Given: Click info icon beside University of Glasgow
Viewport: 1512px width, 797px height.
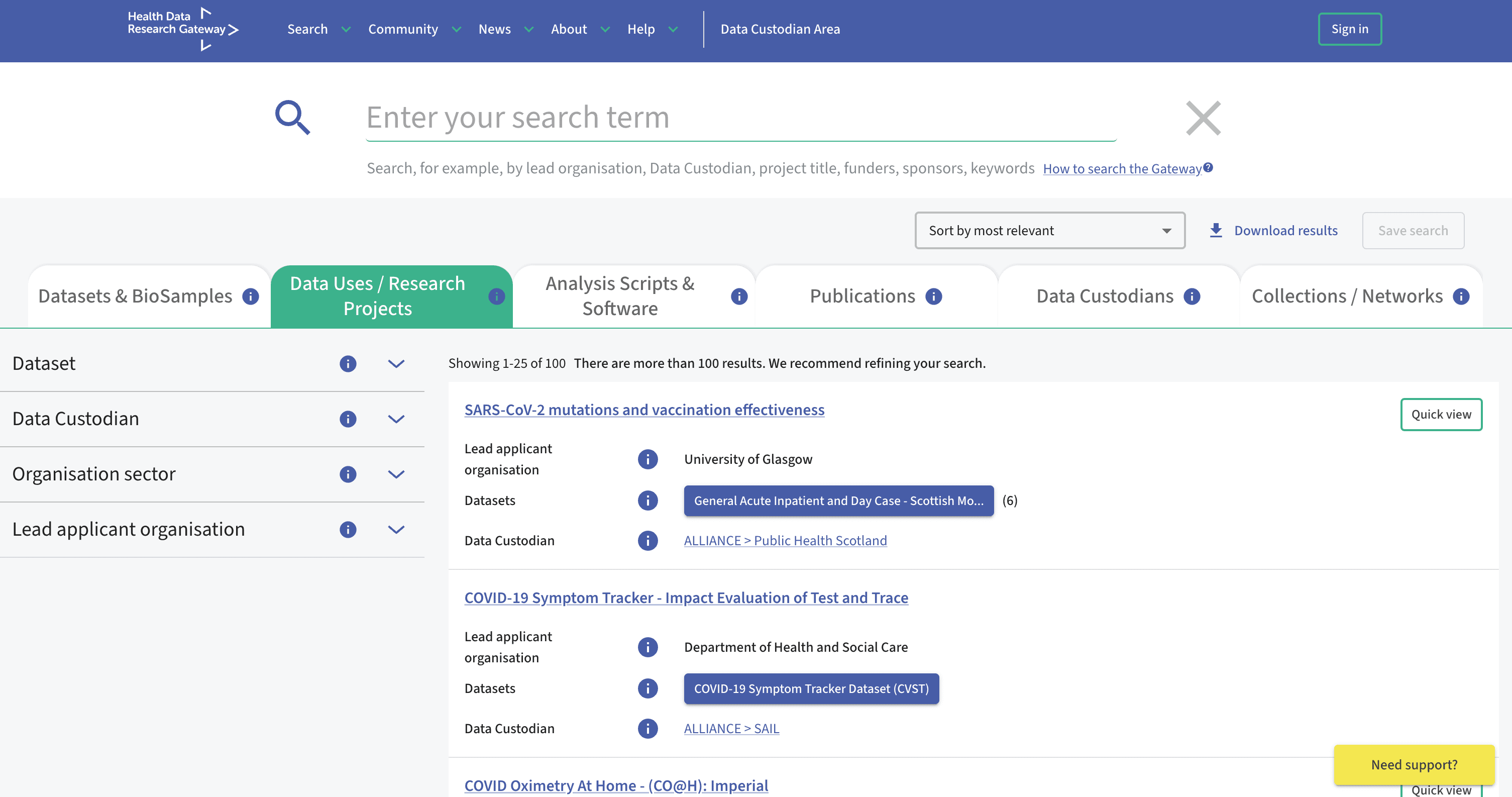Looking at the screenshot, I should point(648,459).
